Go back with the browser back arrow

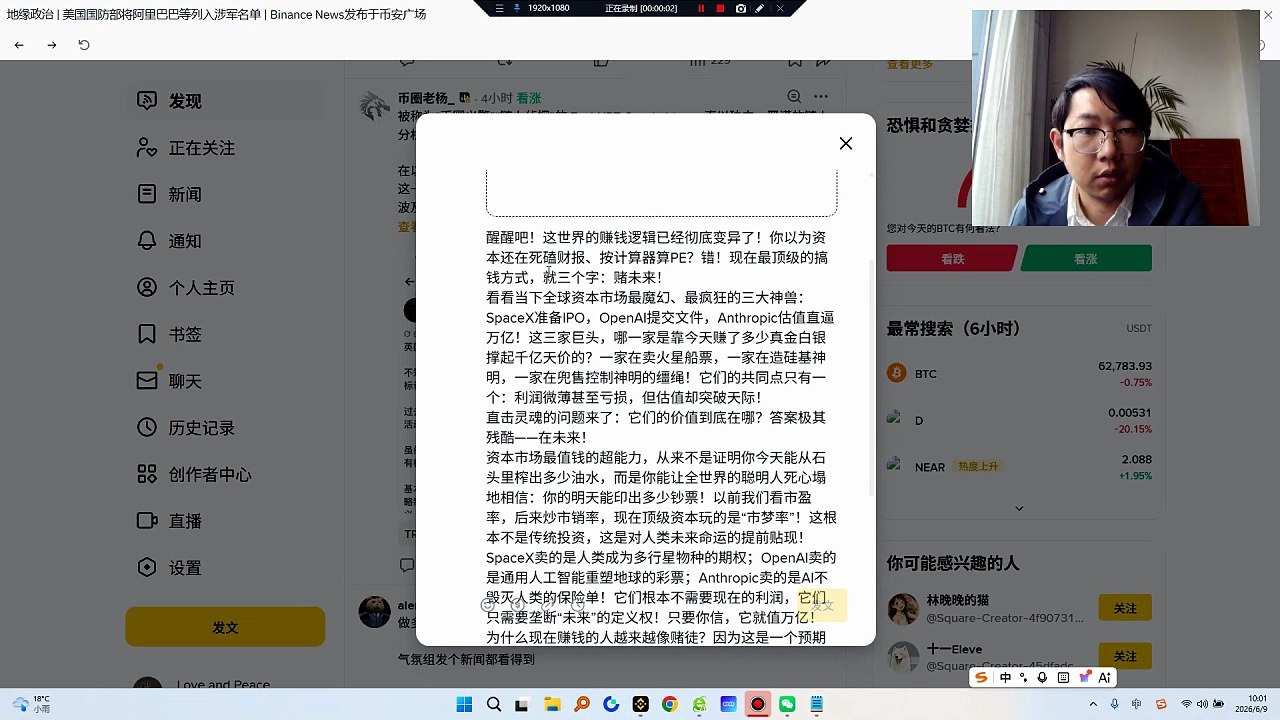(x=19, y=45)
